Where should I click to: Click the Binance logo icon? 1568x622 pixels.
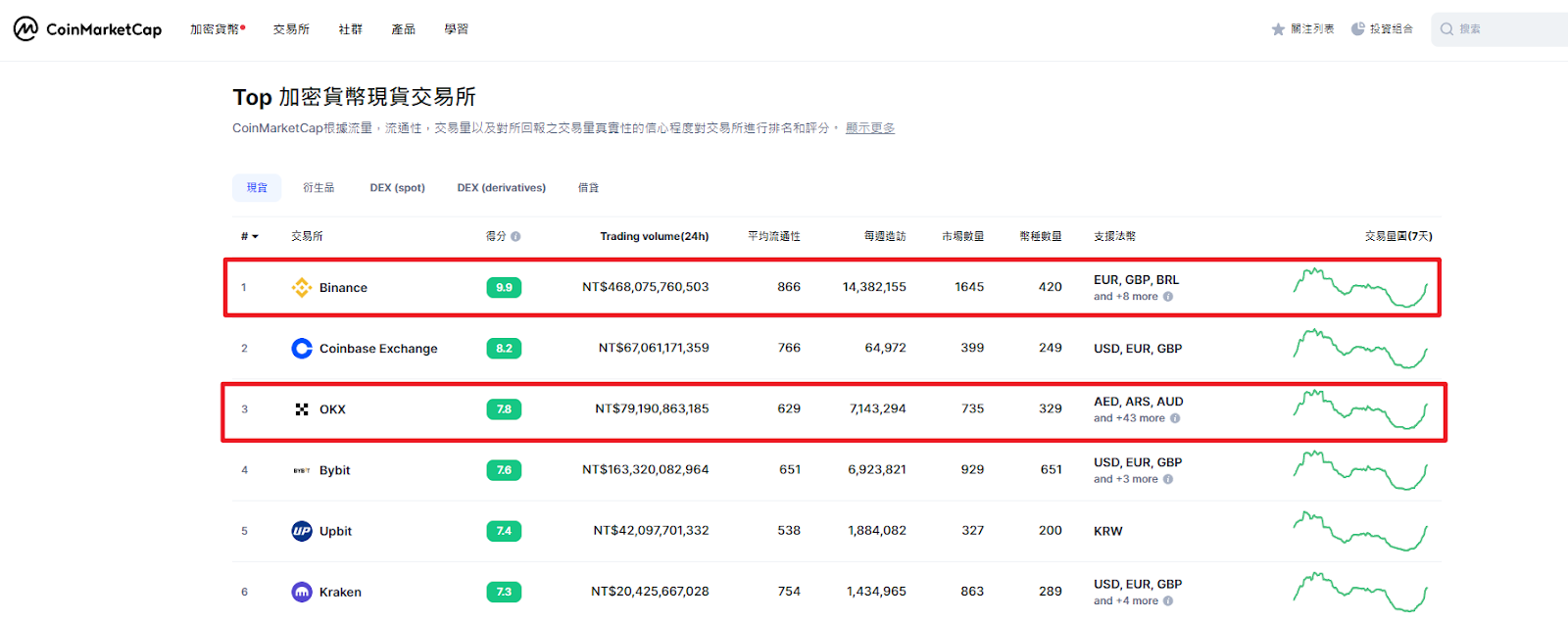pyautogui.click(x=302, y=288)
